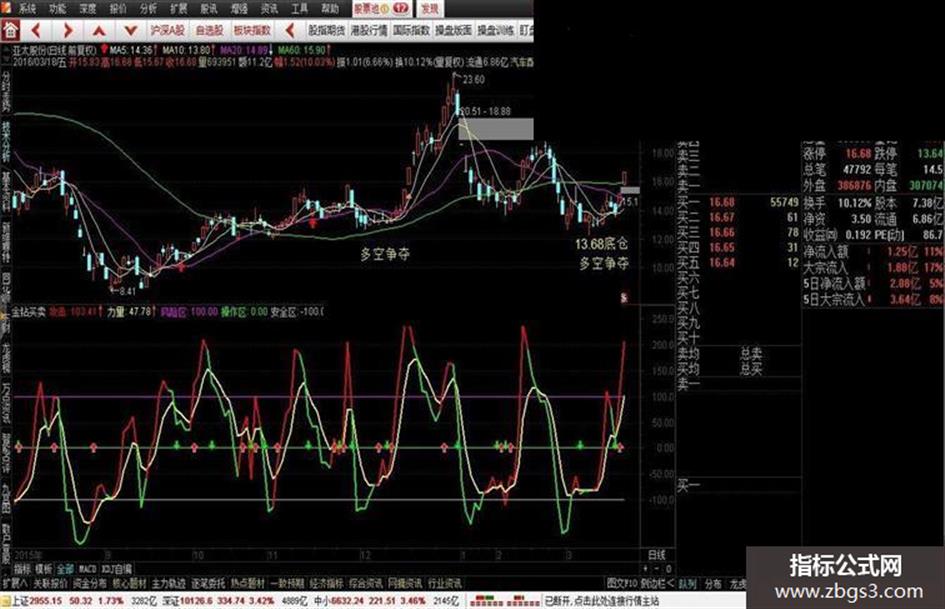Viewport: 945px width, 609px height.
Task: Click the yellow icon before 上证 in the status bar
Action: [5, 601]
